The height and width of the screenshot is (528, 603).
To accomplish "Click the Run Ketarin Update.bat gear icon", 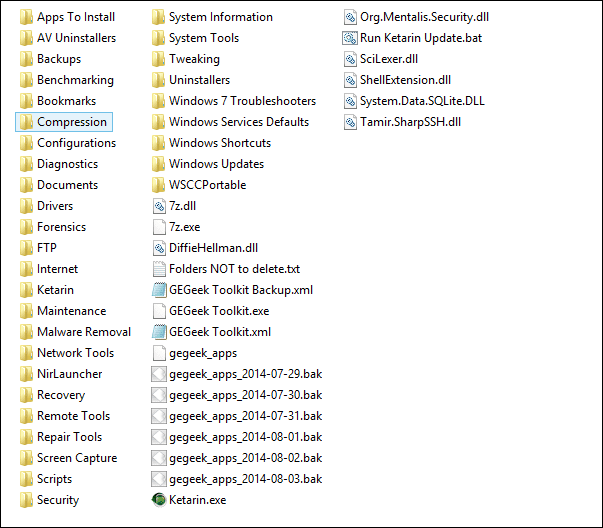I will (350, 38).
